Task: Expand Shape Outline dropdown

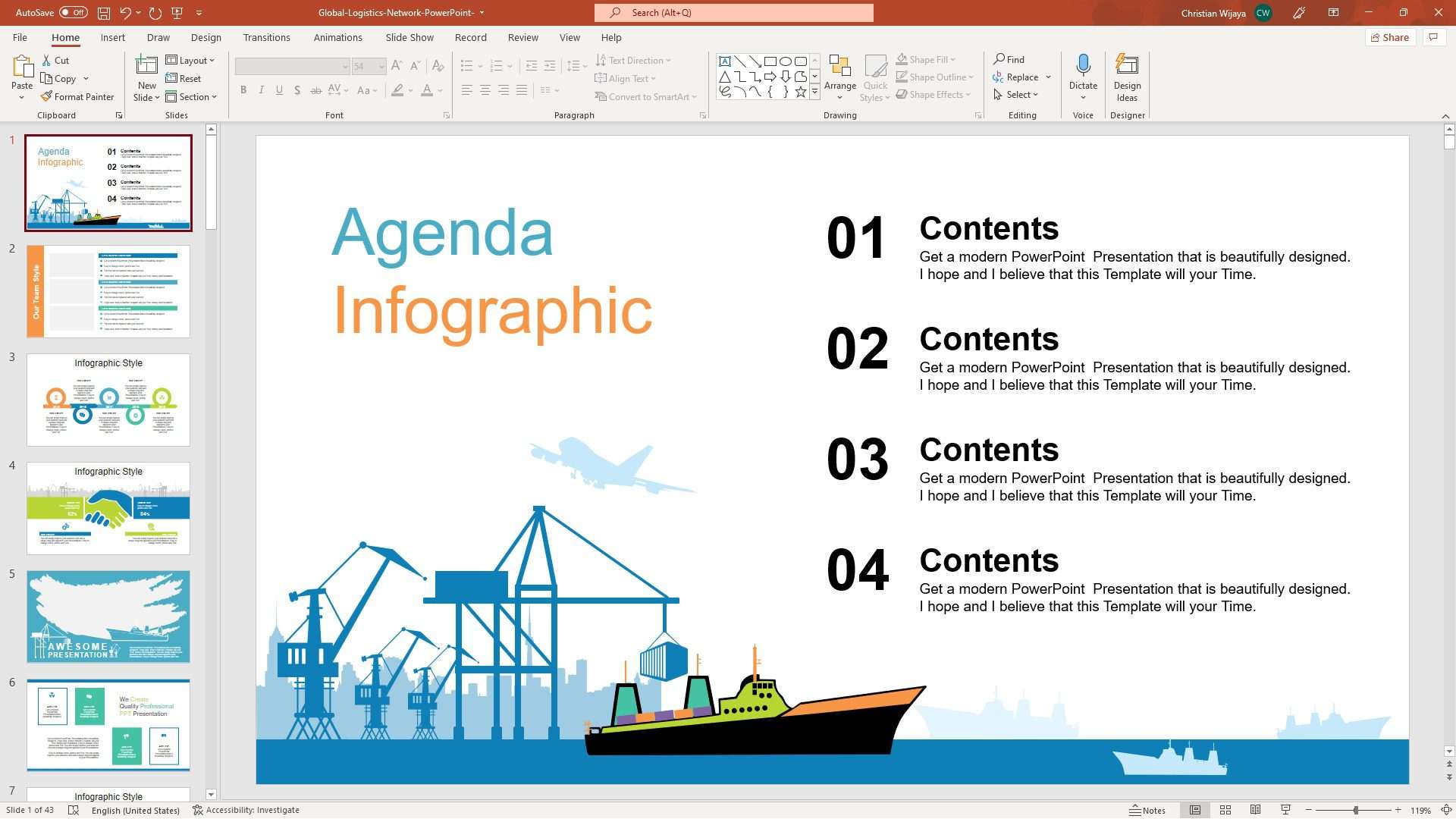Action: tap(971, 77)
